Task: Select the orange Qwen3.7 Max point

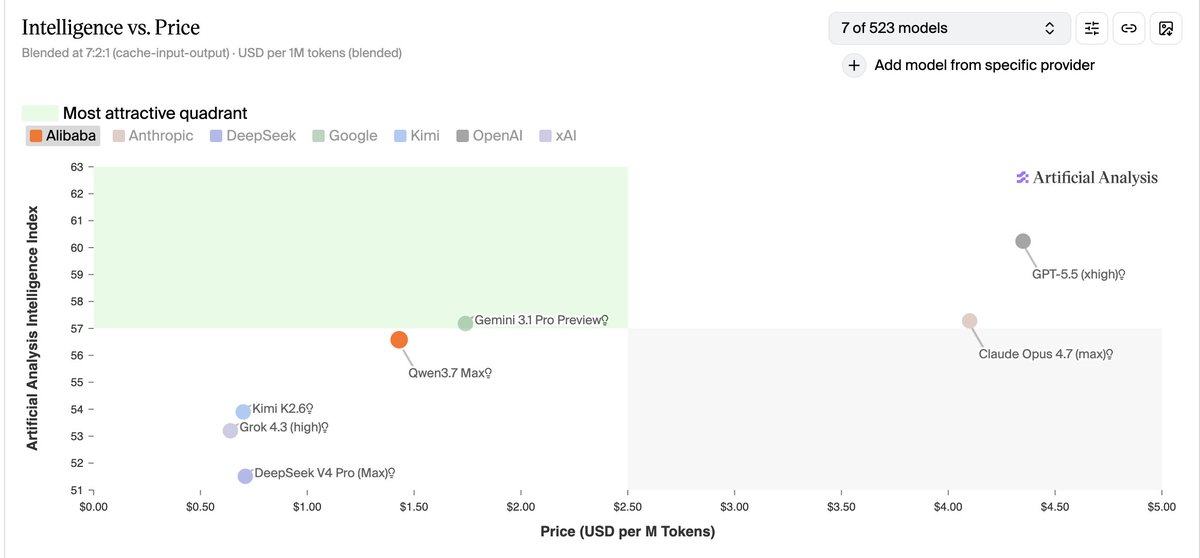Action: (x=399, y=340)
